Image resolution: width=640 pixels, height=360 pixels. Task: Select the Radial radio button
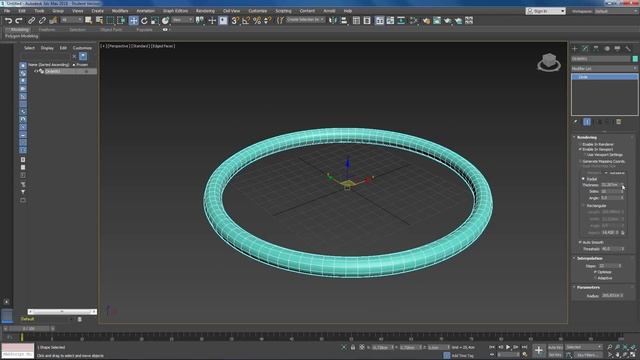(x=583, y=179)
